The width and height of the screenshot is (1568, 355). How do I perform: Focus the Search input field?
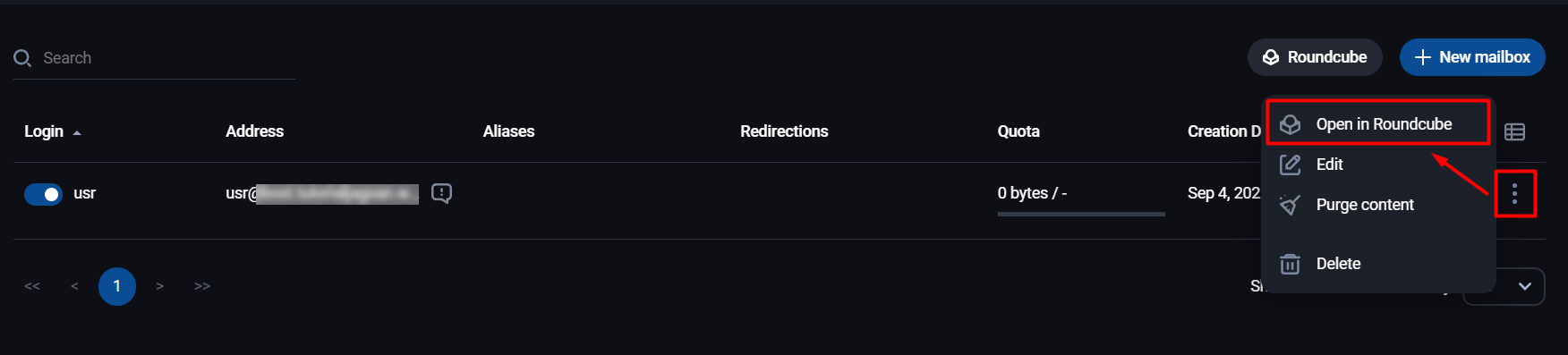coord(154,58)
